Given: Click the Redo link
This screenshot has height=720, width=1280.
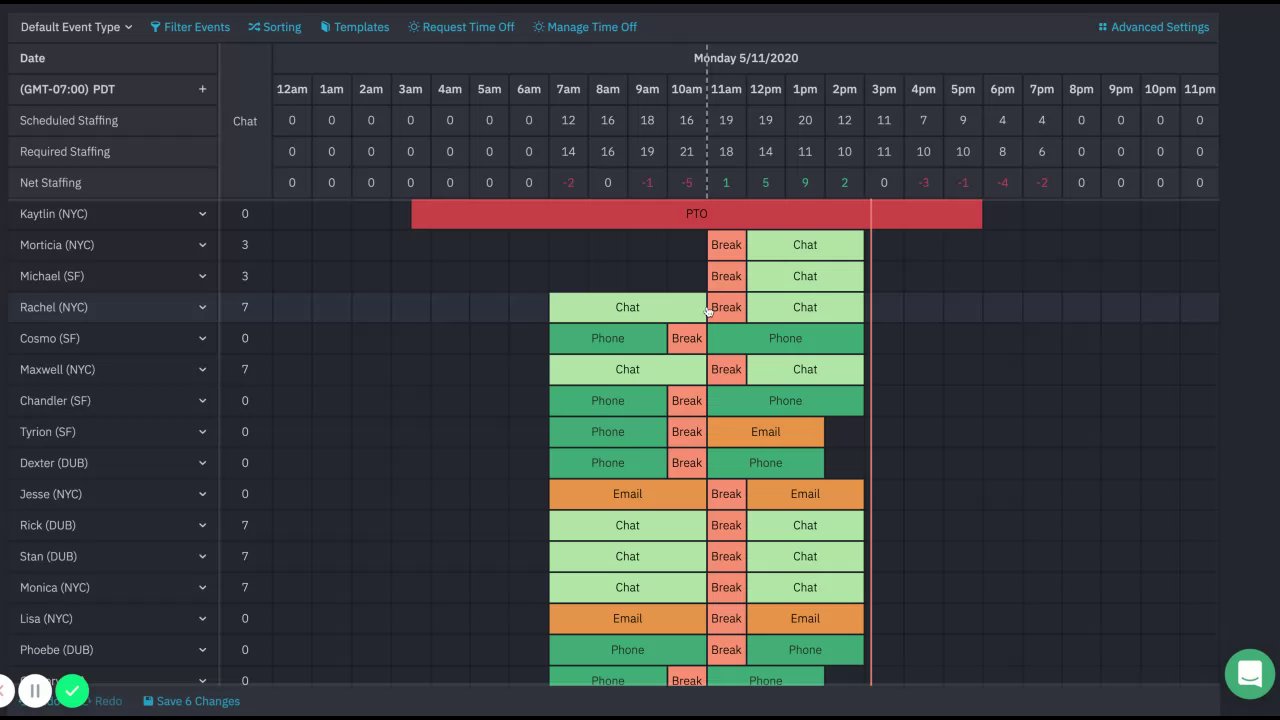Looking at the screenshot, I should 108,701.
